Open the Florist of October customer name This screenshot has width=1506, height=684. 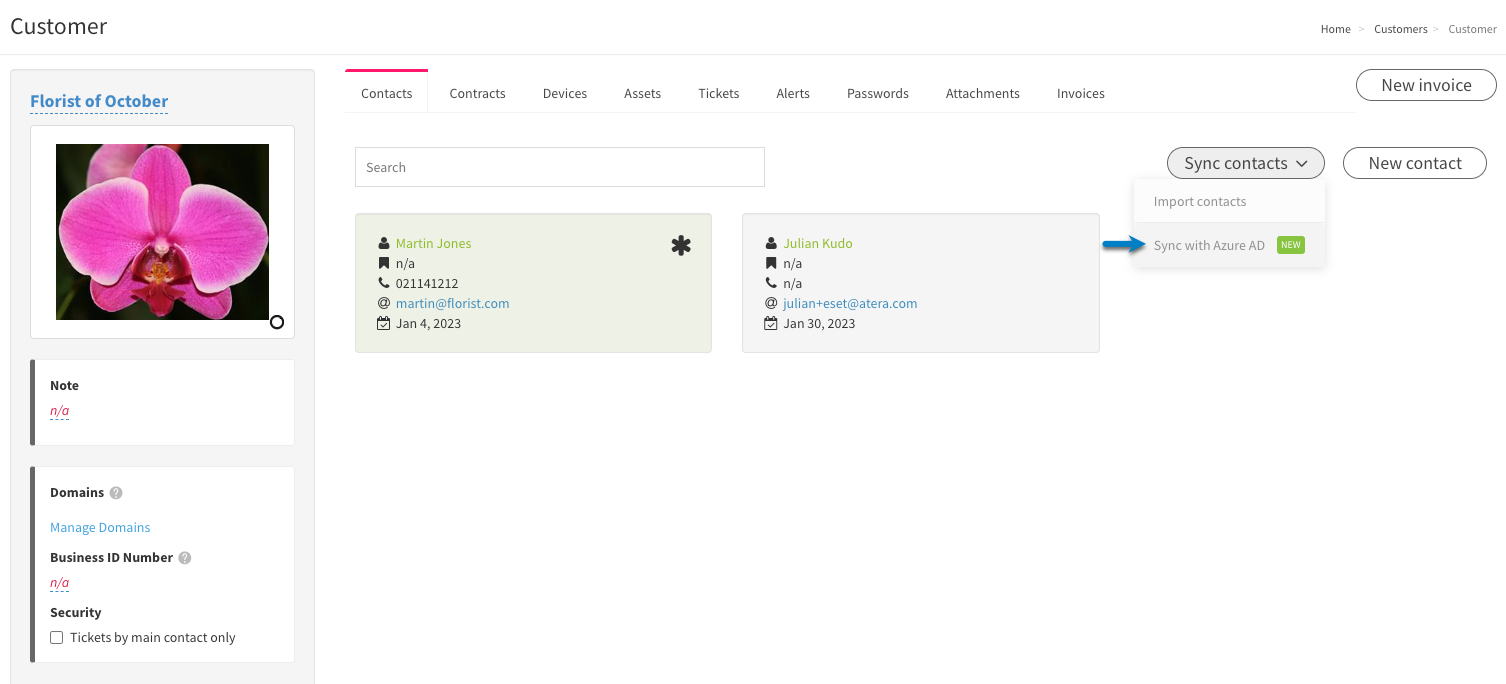[x=99, y=101]
